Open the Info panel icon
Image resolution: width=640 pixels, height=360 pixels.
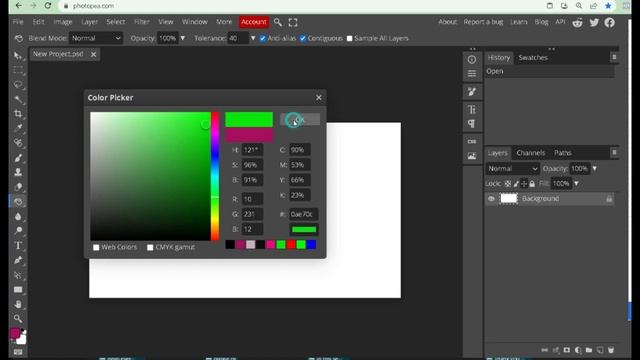472,60
